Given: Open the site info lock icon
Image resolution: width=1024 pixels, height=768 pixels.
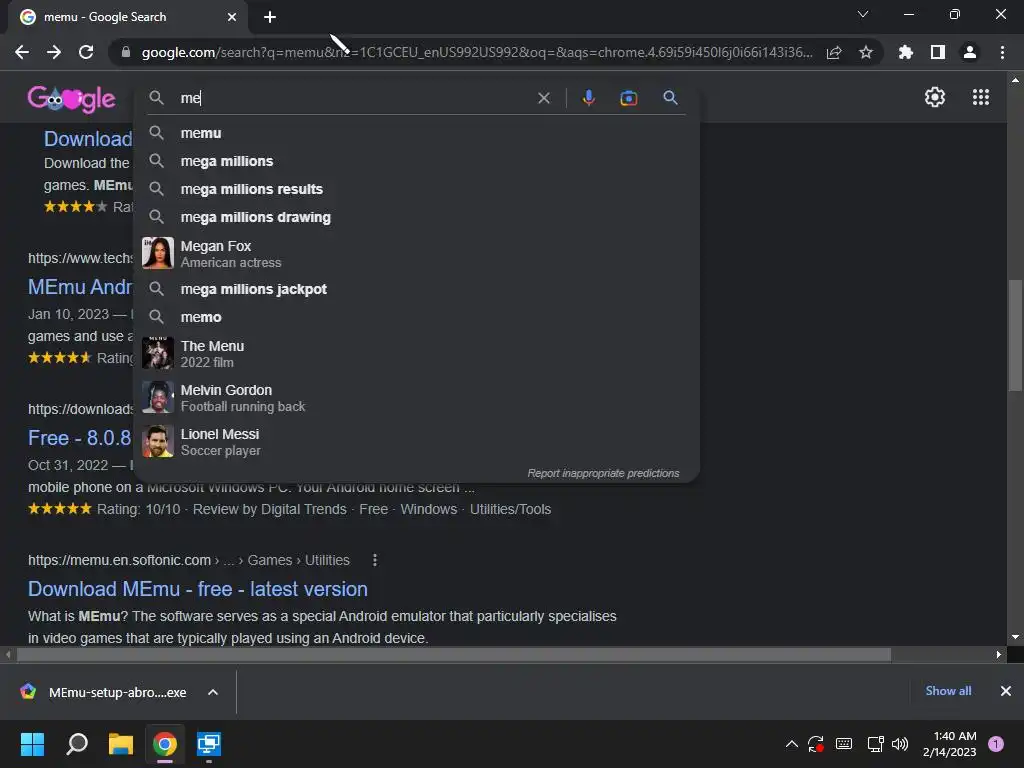Looking at the screenshot, I should 126,52.
